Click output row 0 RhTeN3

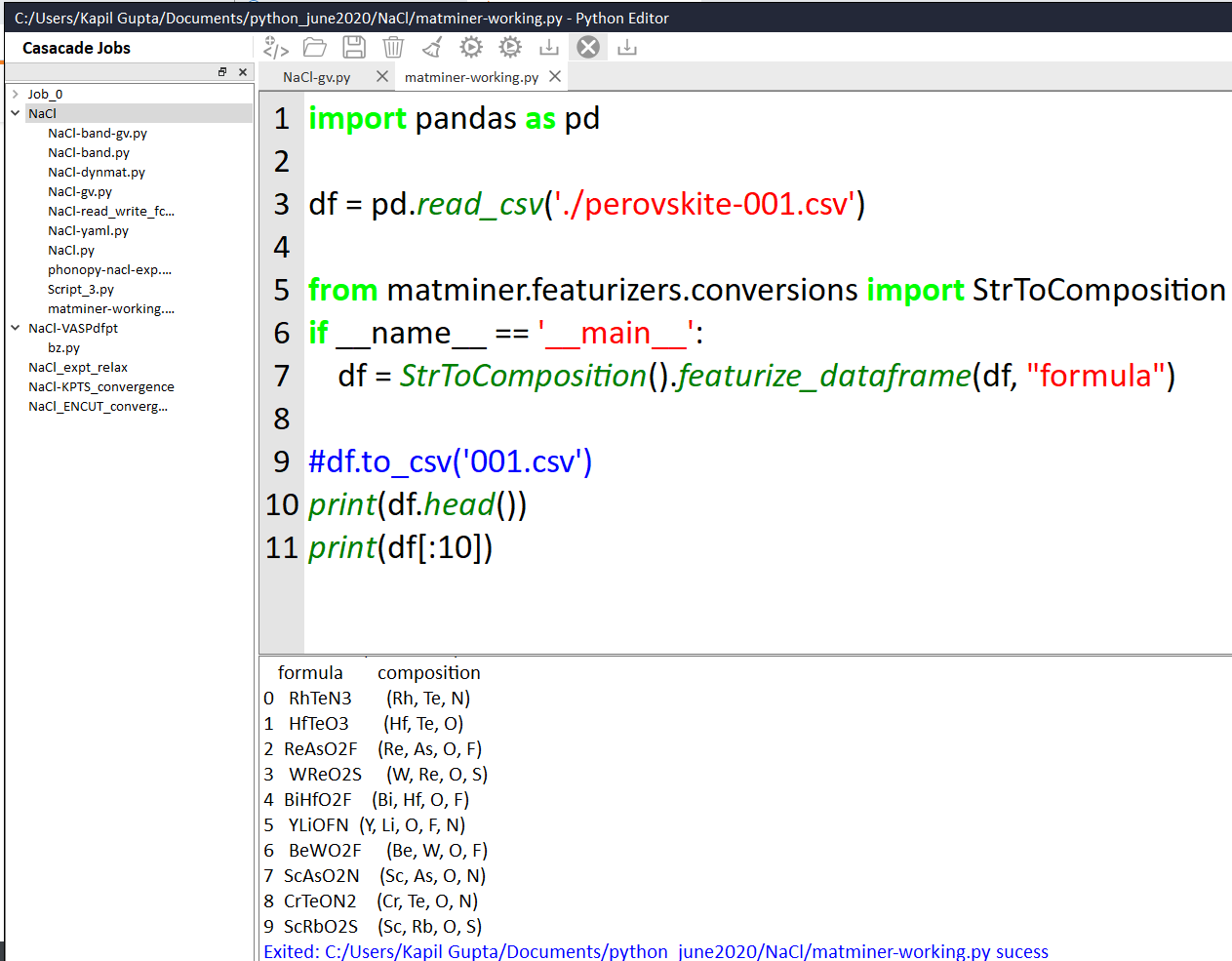click(x=367, y=699)
